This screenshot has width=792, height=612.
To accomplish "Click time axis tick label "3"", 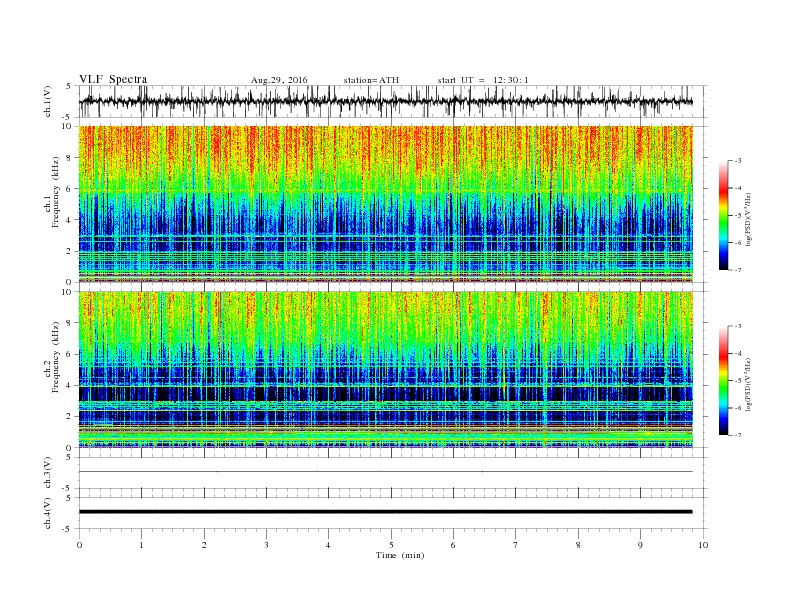I will coord(266,545).
